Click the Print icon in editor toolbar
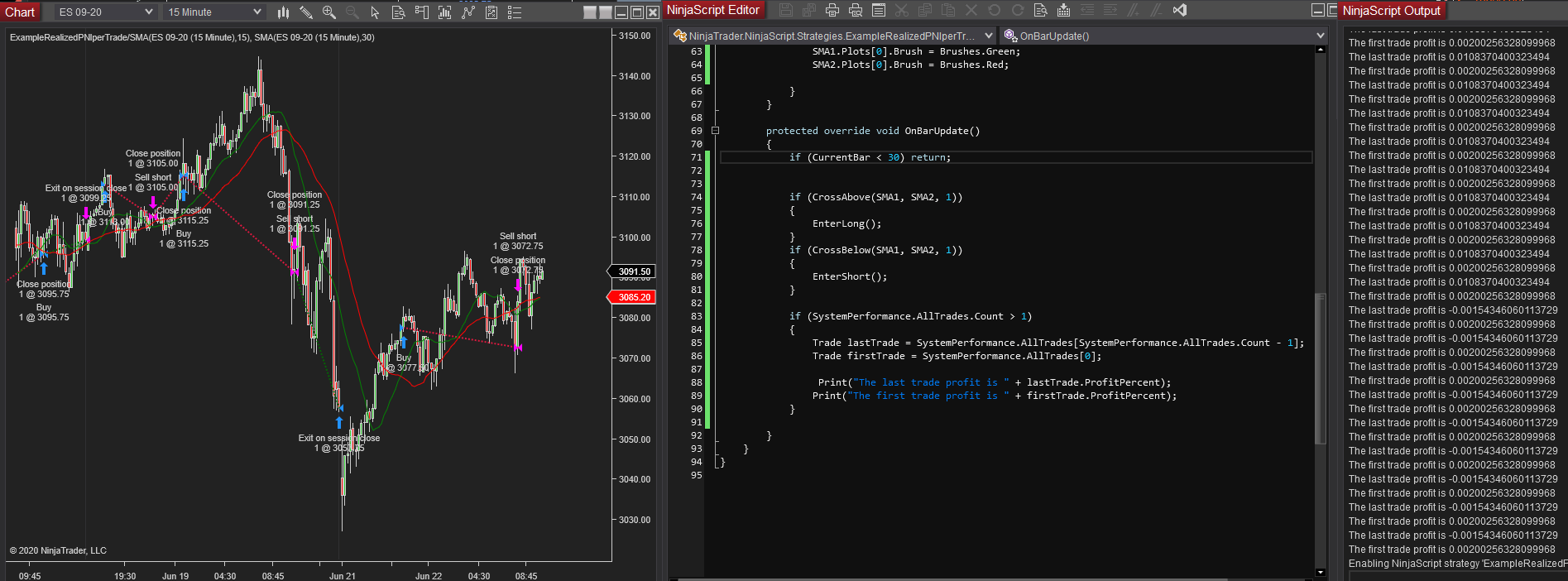 click(832, 11)
